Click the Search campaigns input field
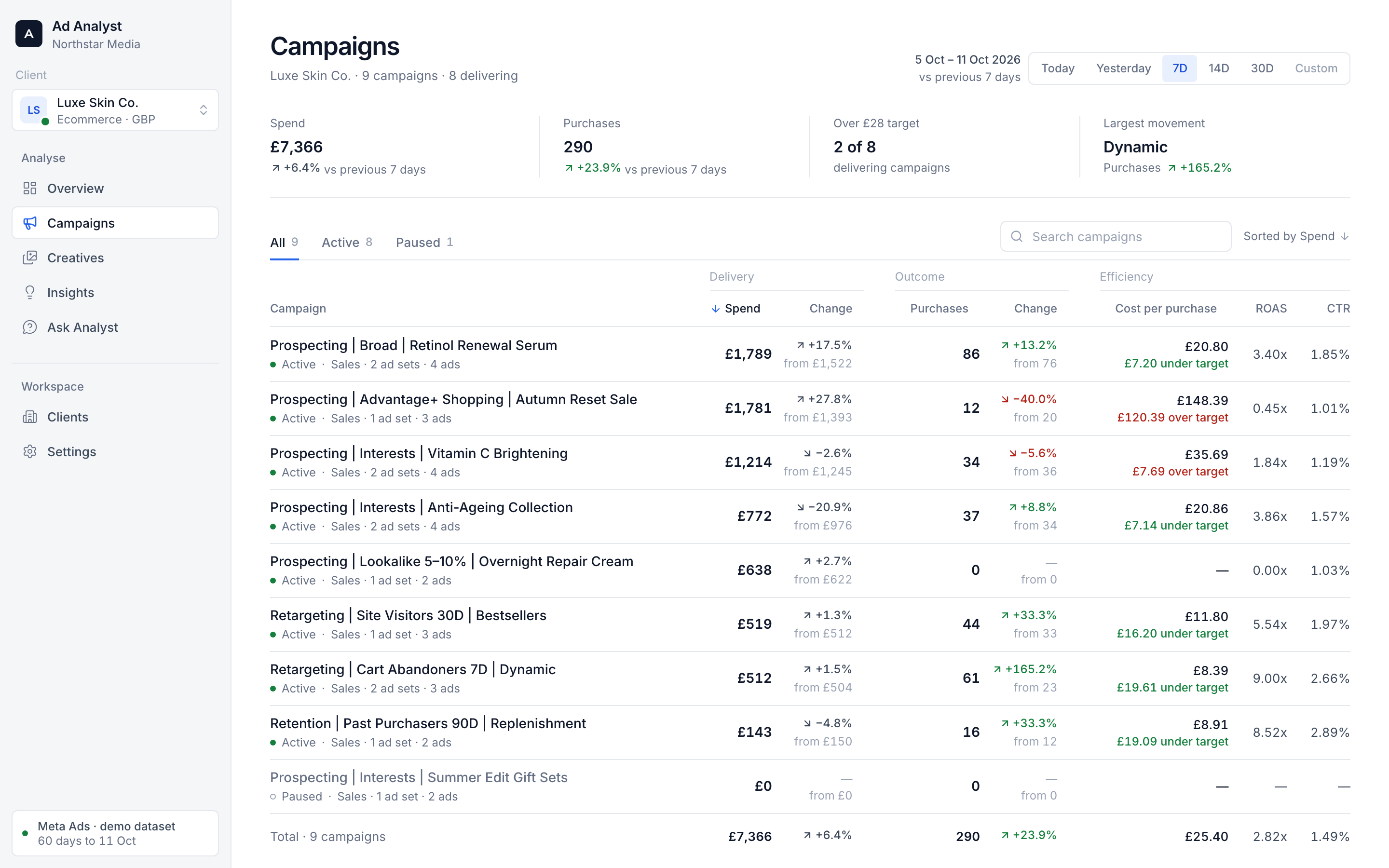The width and height of the screenshot is (1389, 868). 1115,236
